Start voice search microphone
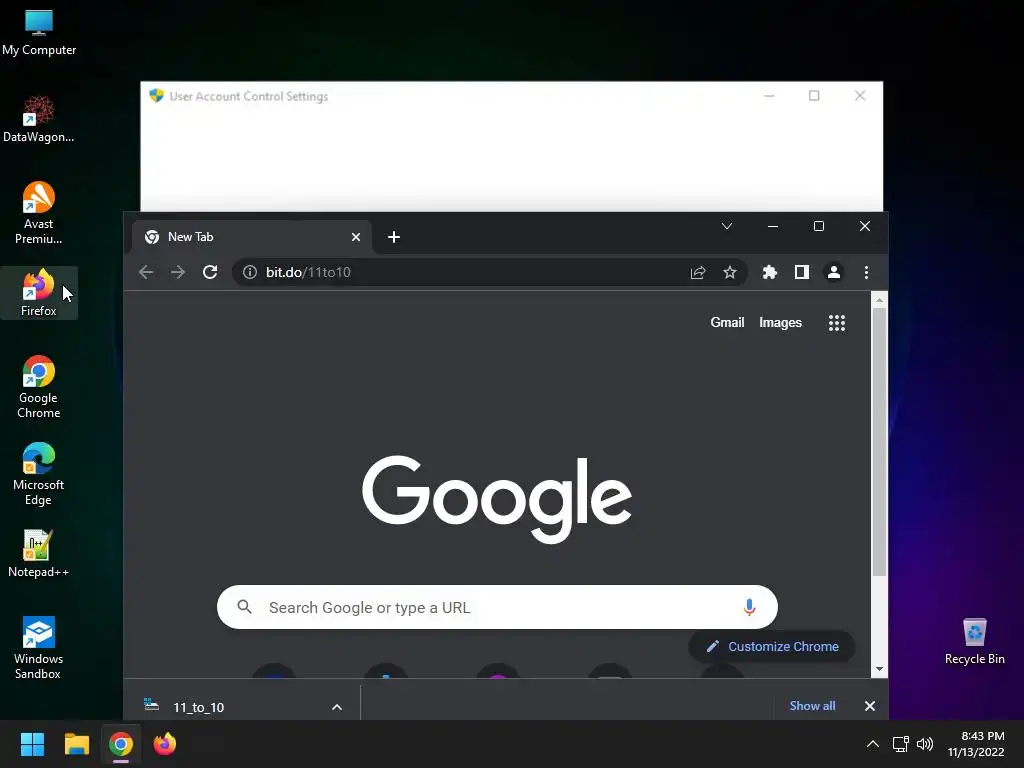Image resolution: width=1024 pixels, height=768 pixels. [x=749, y=607]
